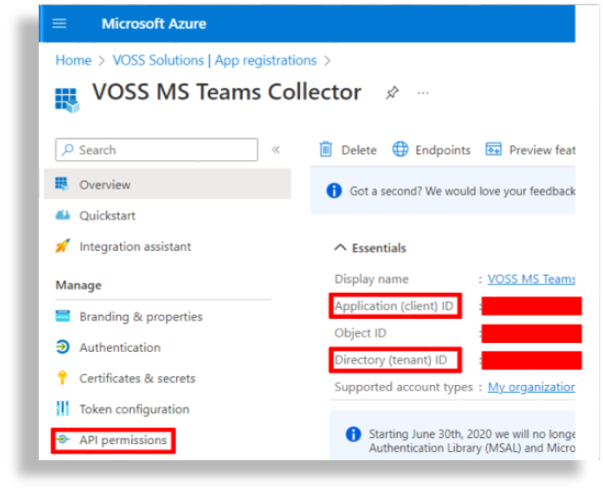This screenshot has height=494, width=603.
Task: Open Certificates & secrets
Action: [x=137, y=378]
